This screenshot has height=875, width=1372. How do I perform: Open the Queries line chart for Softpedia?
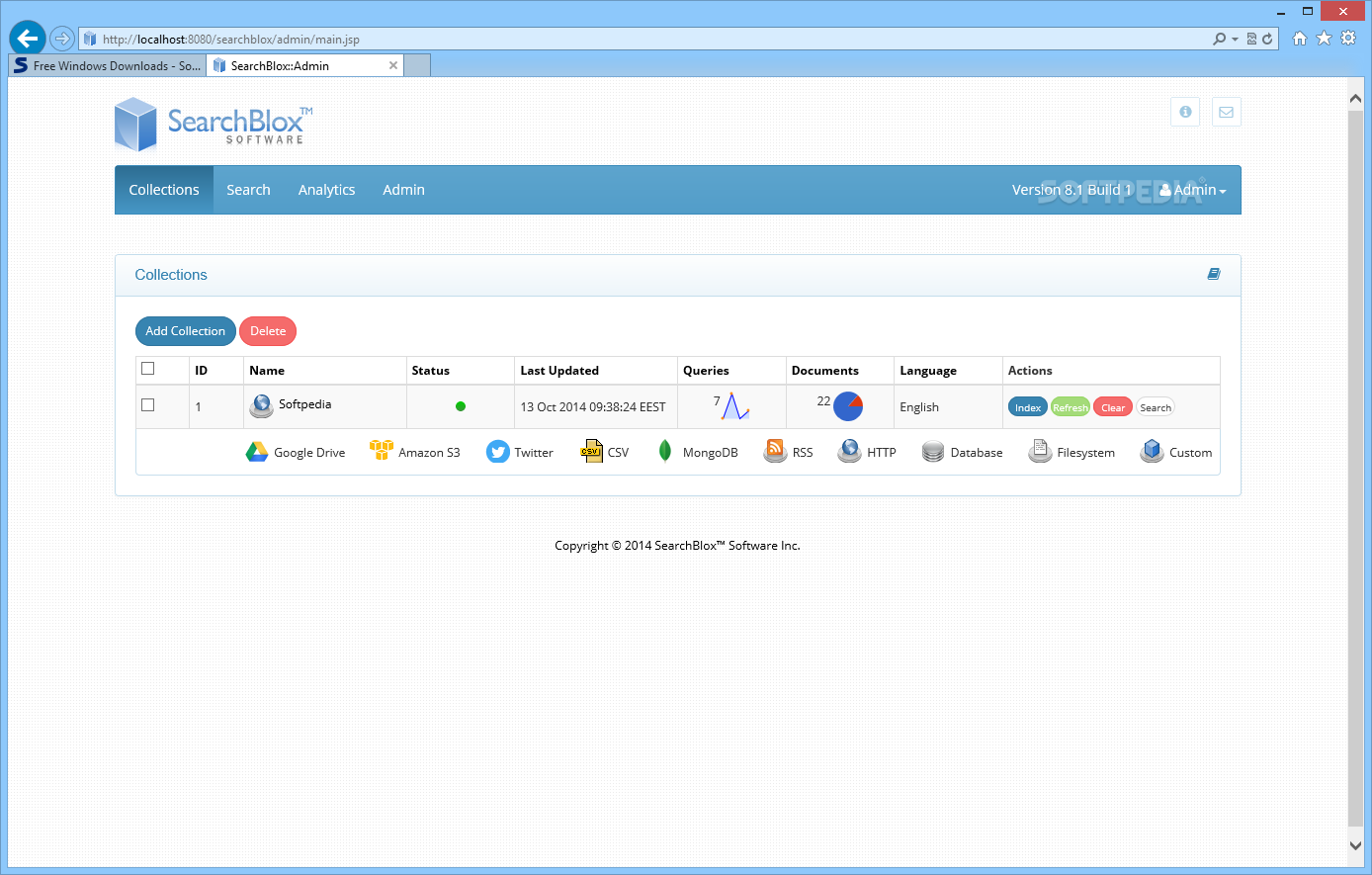point(735,406)
